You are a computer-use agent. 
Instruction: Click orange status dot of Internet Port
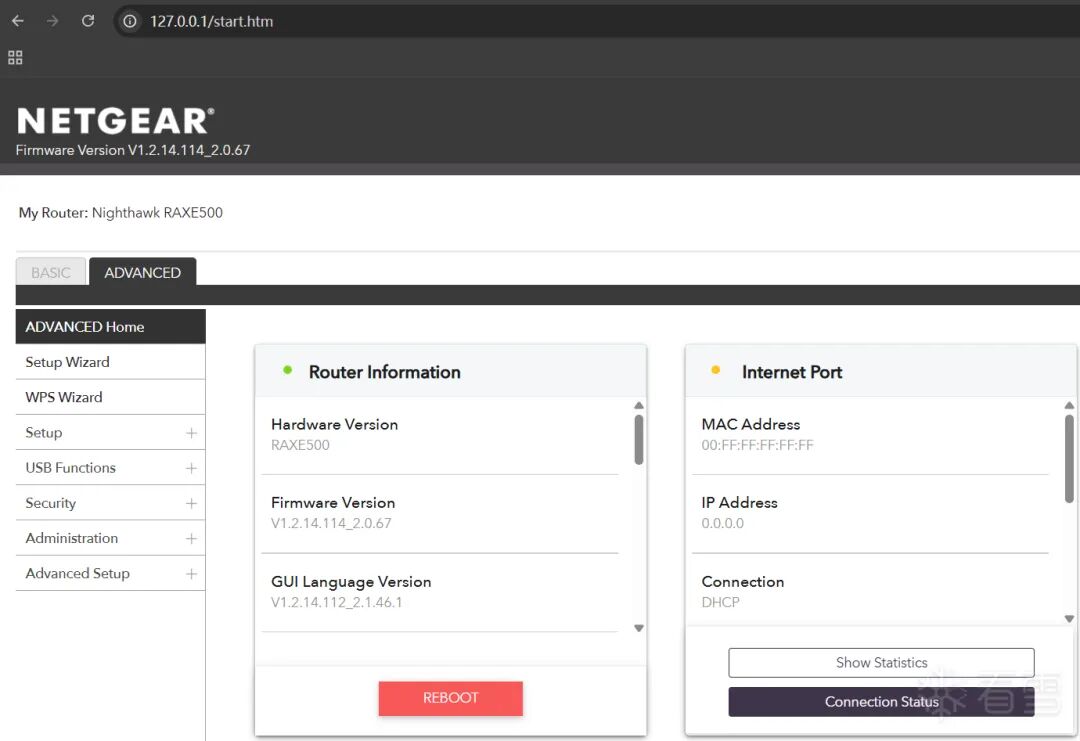(716, 370)
